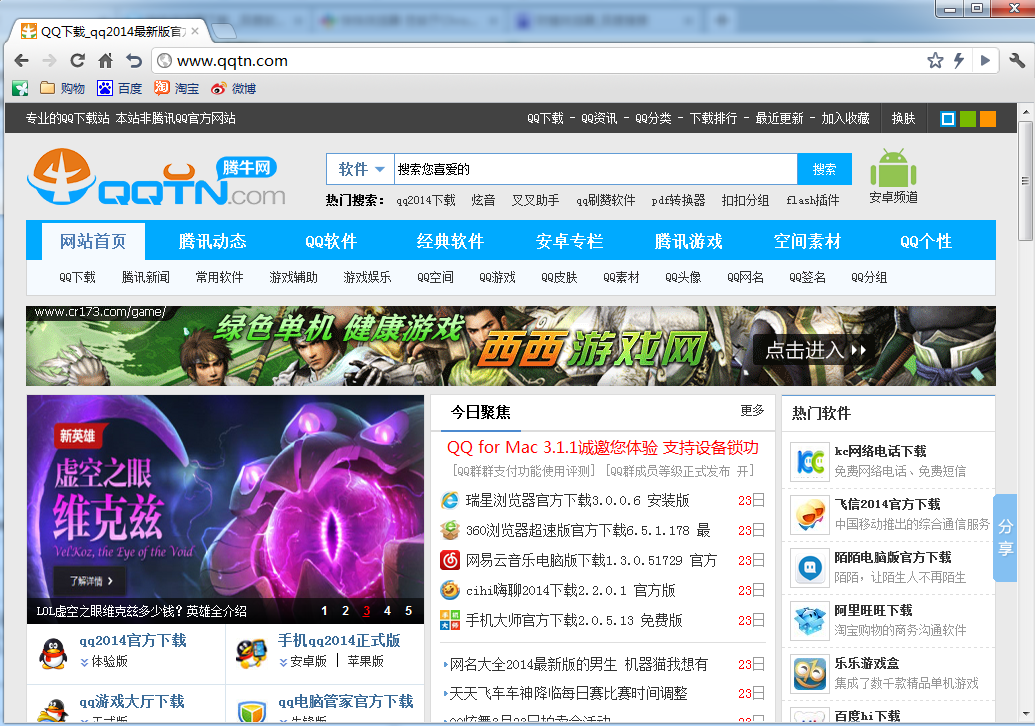This screenshot has width=1035, height=726.
Task: Select the orange skin color swatch
Action: click(x=987, y=119)
